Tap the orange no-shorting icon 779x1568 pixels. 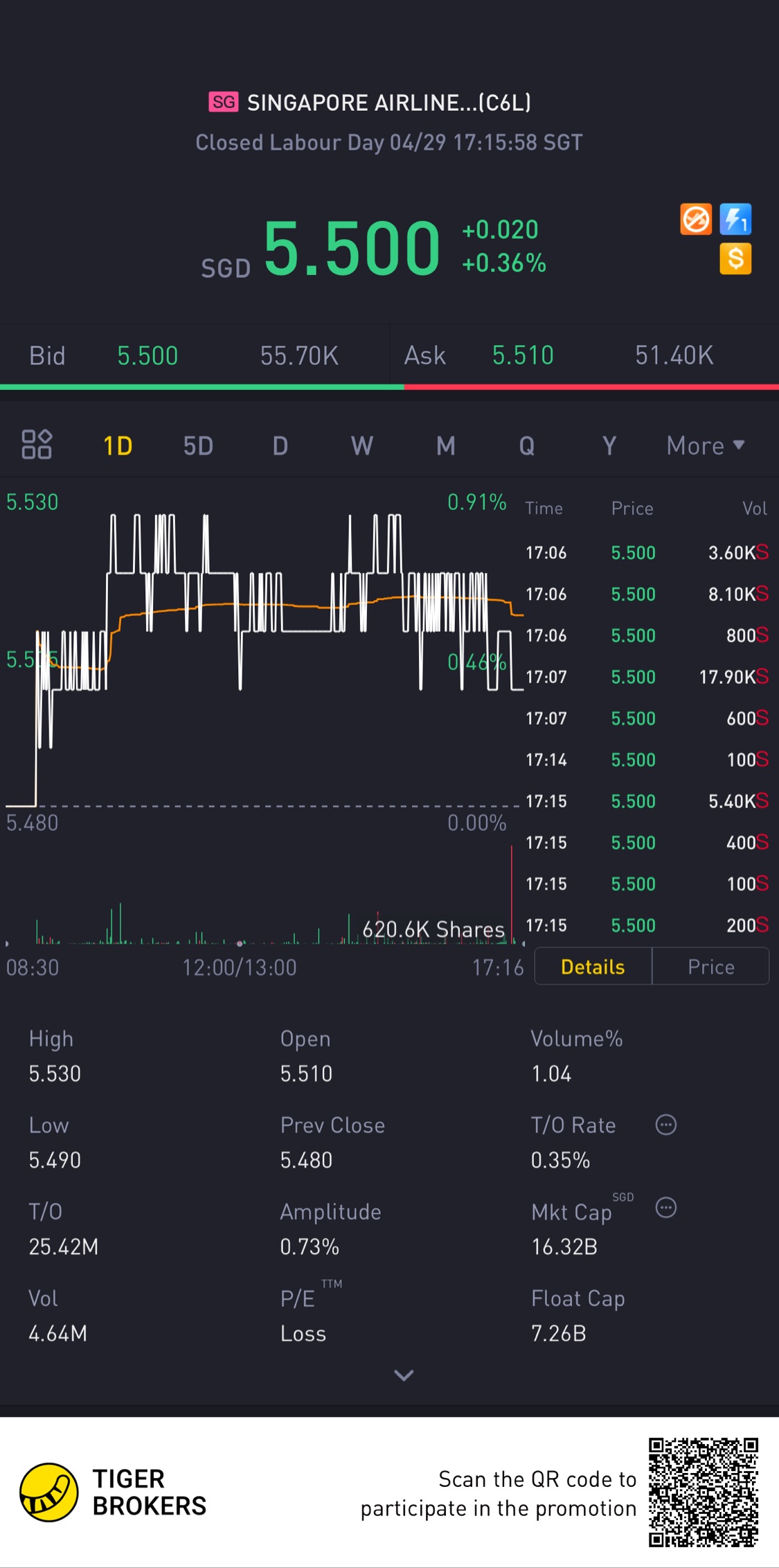(695, 220)
